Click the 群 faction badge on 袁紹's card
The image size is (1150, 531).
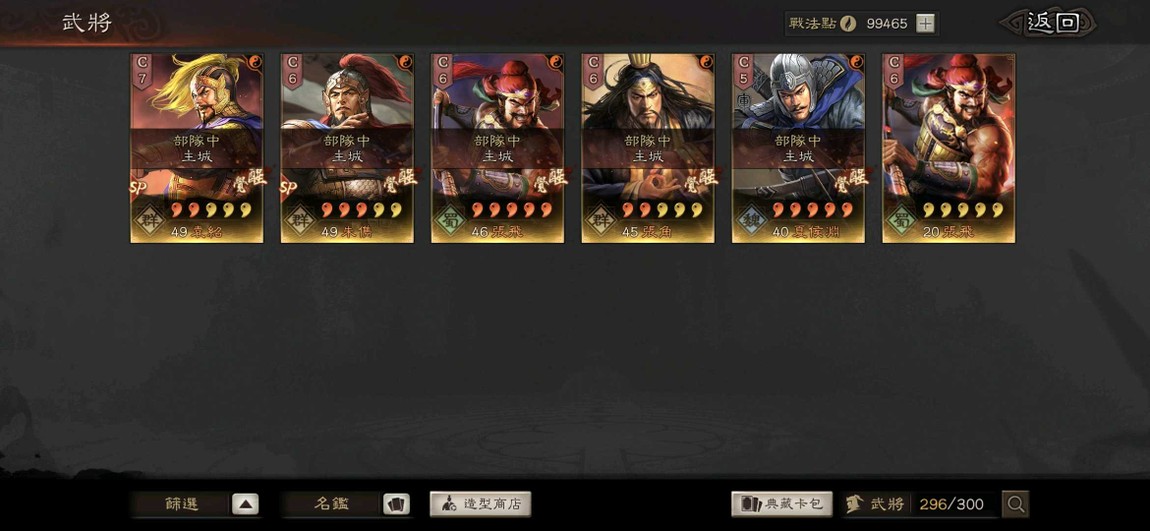coord(152,219)
